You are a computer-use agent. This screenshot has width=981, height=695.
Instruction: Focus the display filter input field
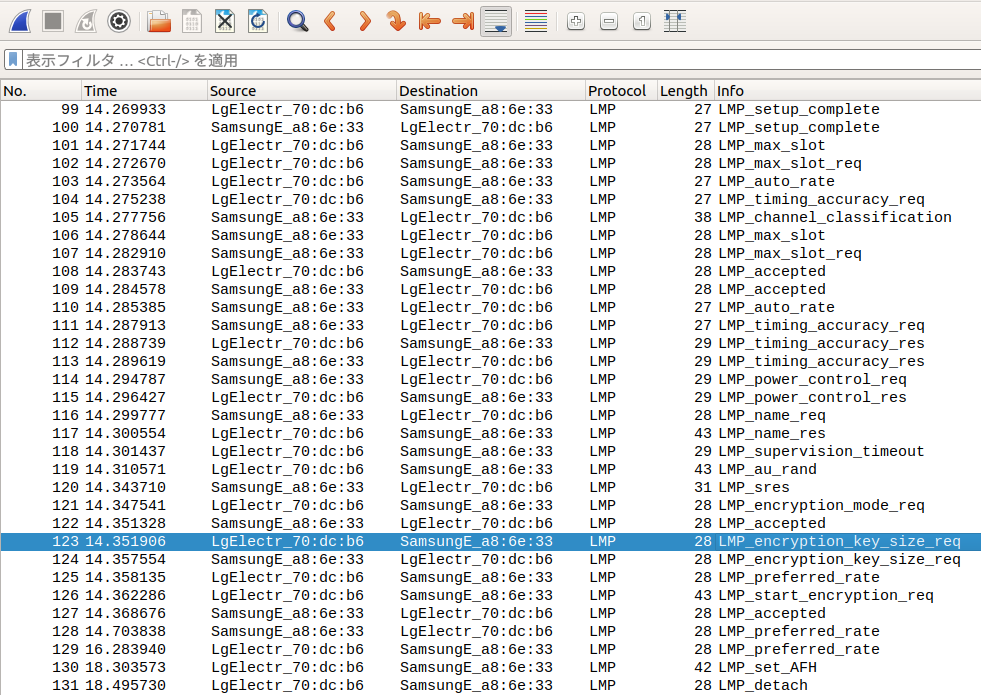point(501,60)
